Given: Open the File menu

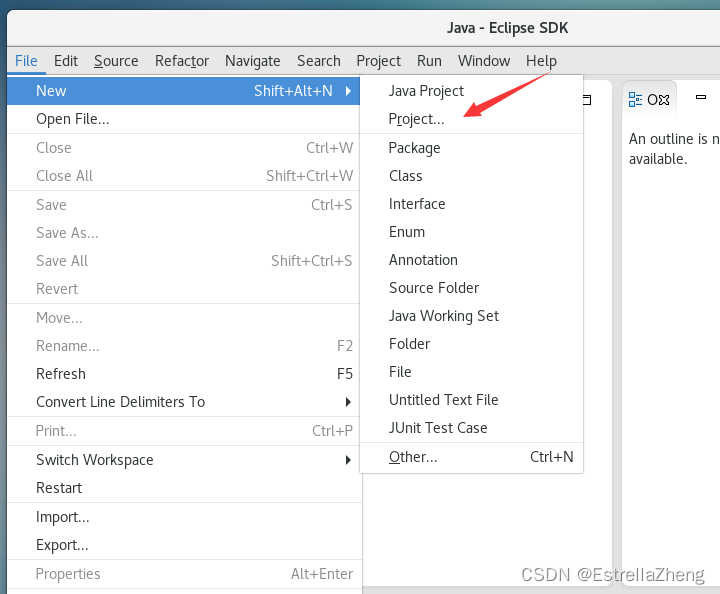Looking at the screenshot, I should click(26, 61).
